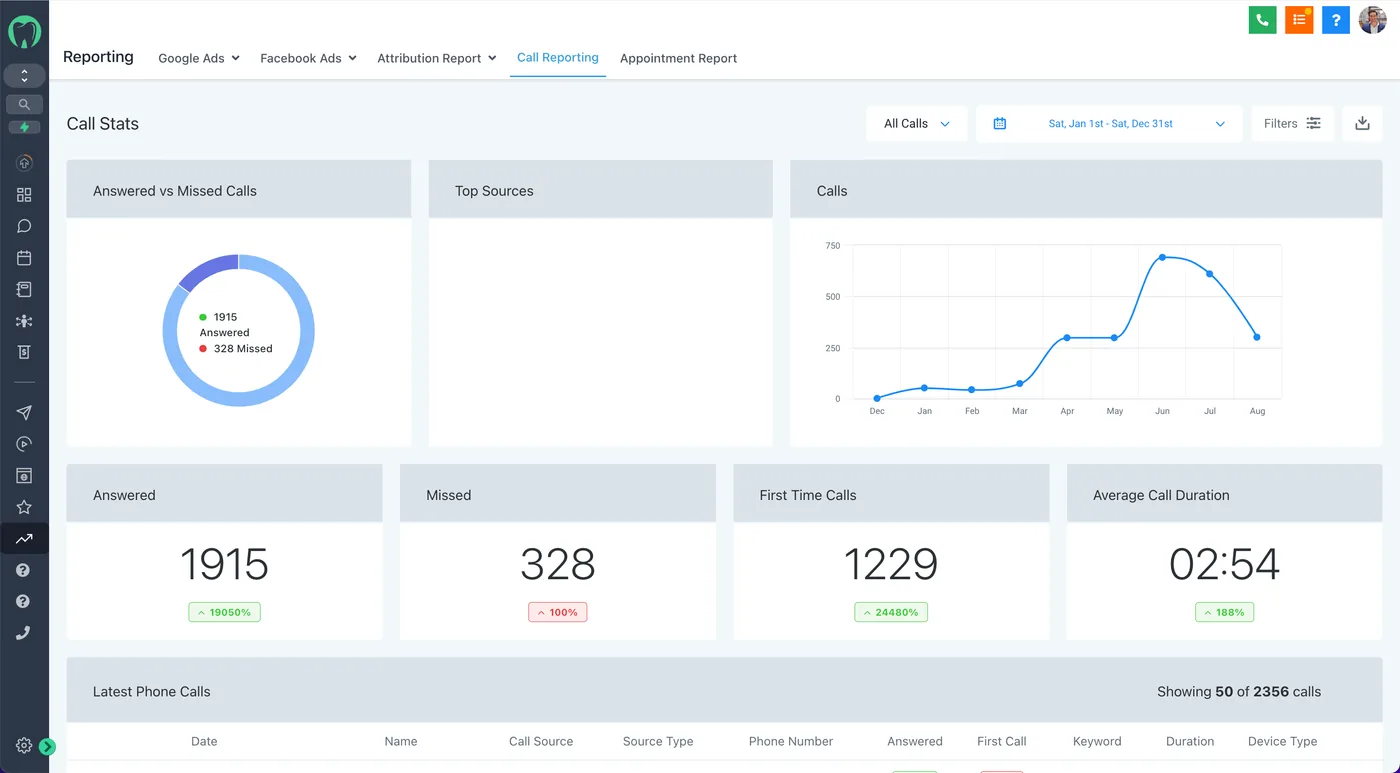Open the payments dollar icon in sidebar

pyautogui.click(x=24, y=352)
